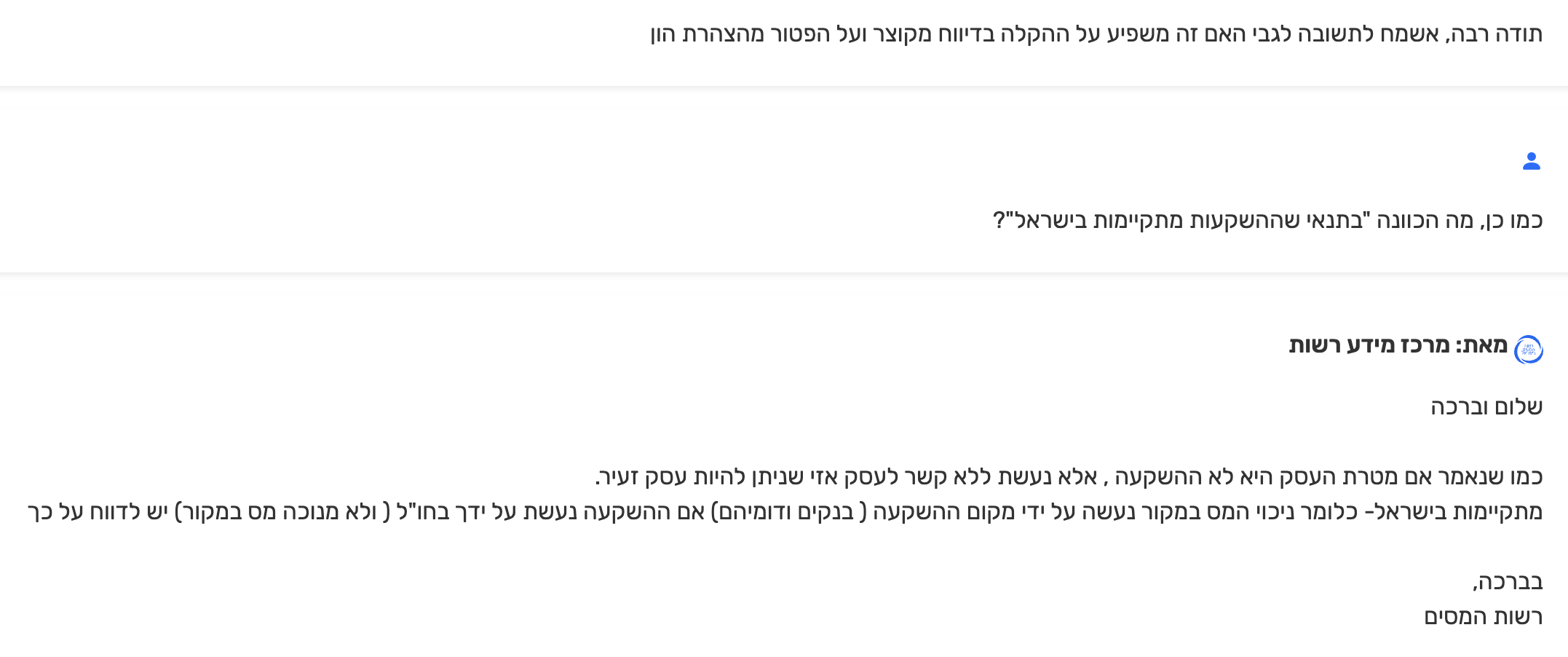This screenshot has width=1568, height=657.
Task: Click the question starting with 'כמו כן, מה הכוונה'
Action: coord(1267,220)
